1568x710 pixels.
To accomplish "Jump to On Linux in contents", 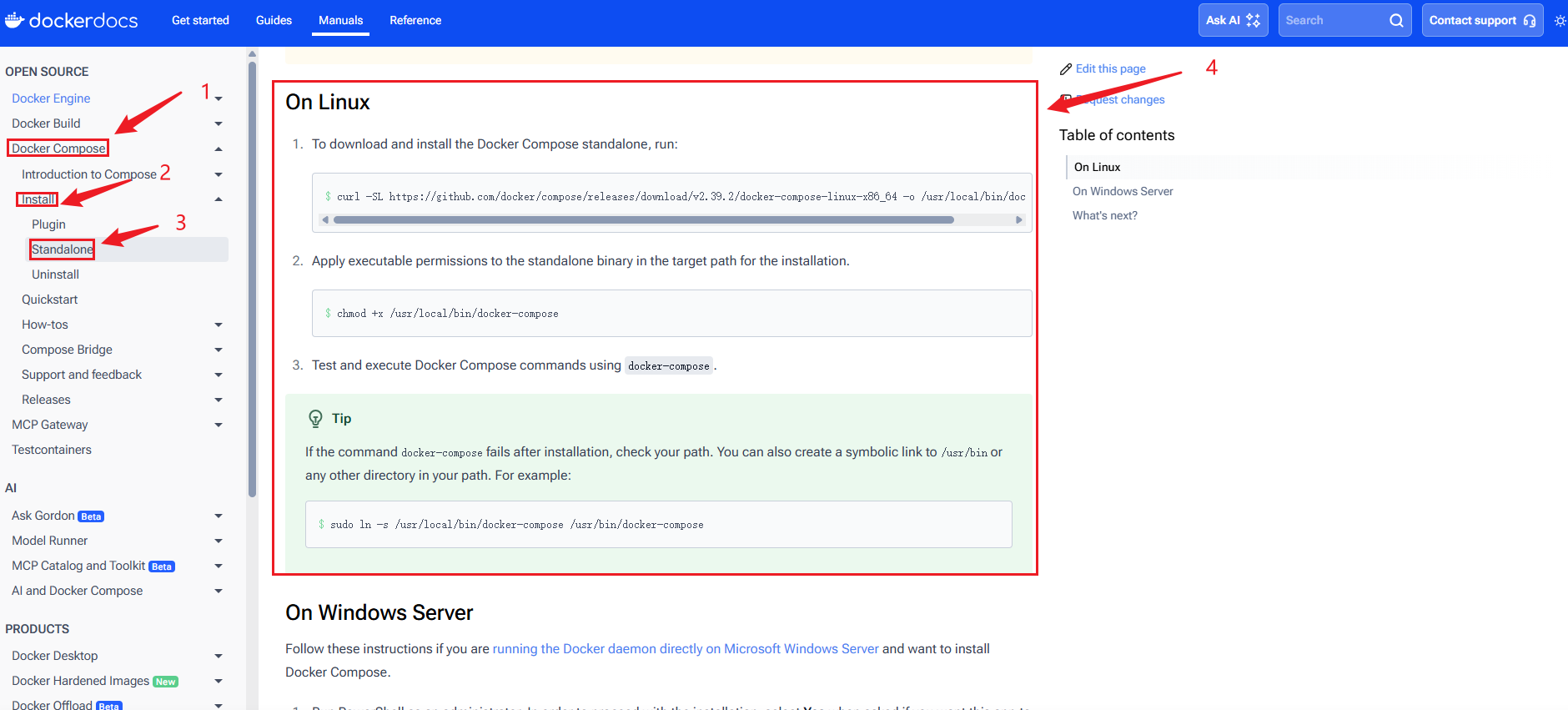I will 1097,167.
